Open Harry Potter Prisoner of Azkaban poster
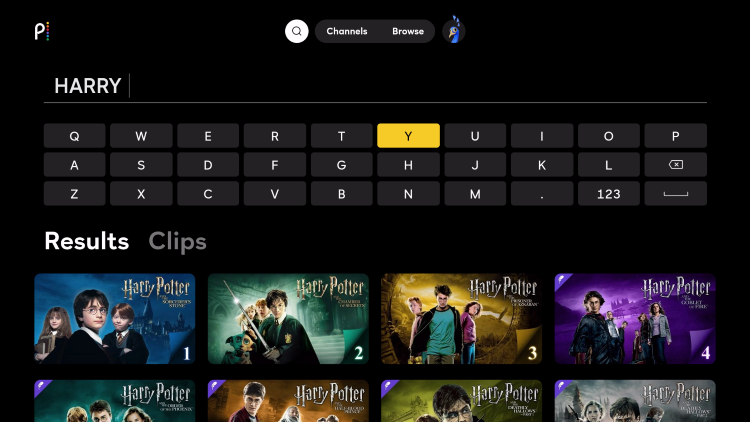750x422 pixels. tap(462, 319)
